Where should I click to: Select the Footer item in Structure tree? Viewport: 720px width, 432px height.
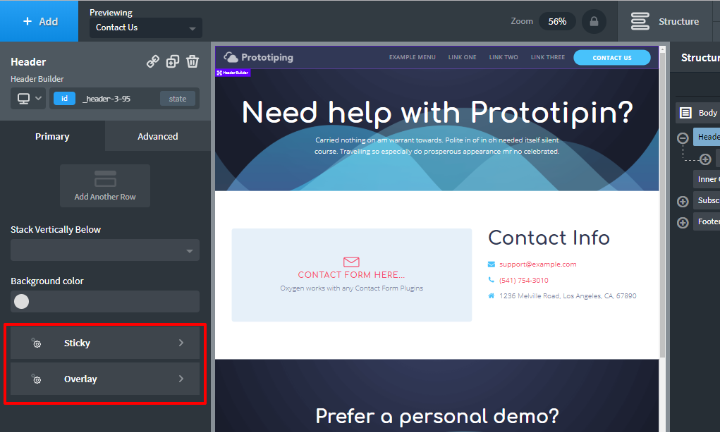tap(707, 222)
